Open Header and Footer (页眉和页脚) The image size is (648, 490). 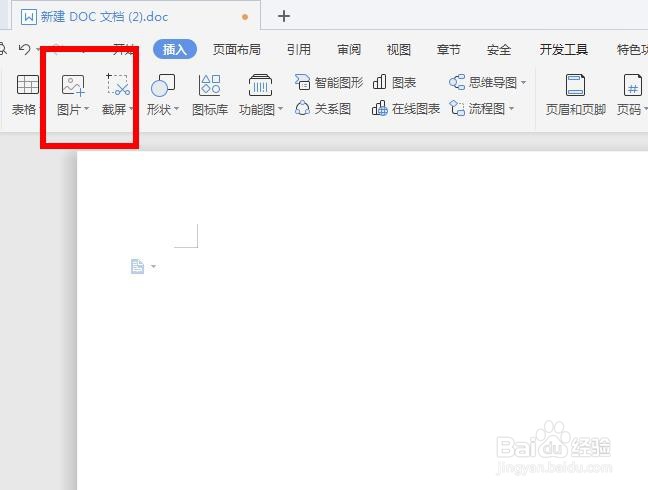pos(575,95)
